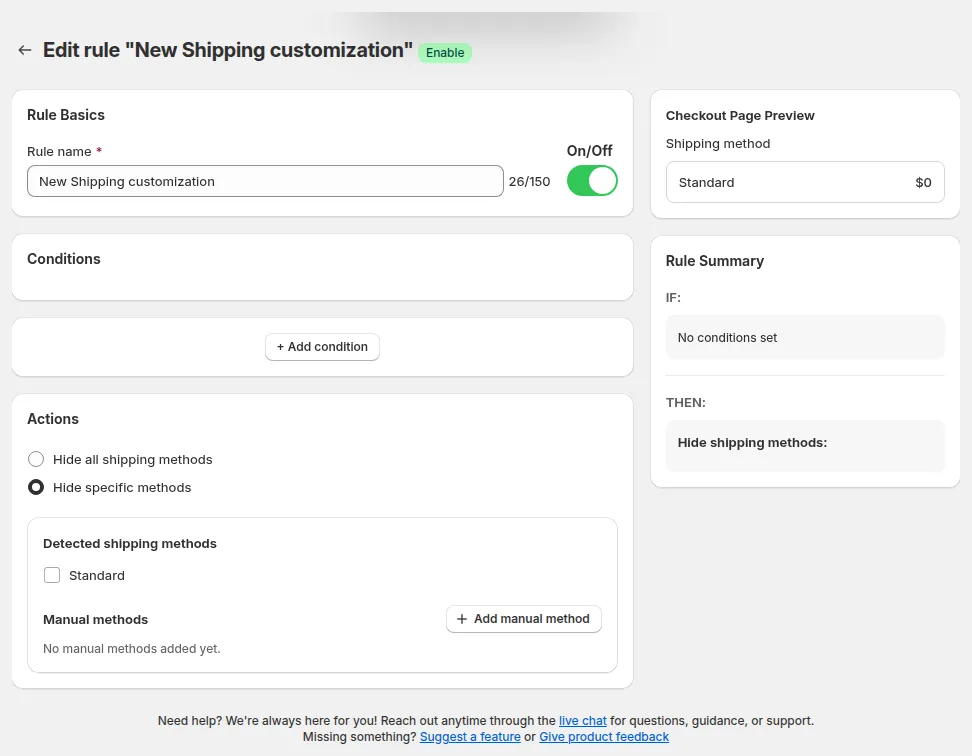This screenshot has height=756, width=972.
Task: Click the Add manual method button
Action: click(524, 619)
